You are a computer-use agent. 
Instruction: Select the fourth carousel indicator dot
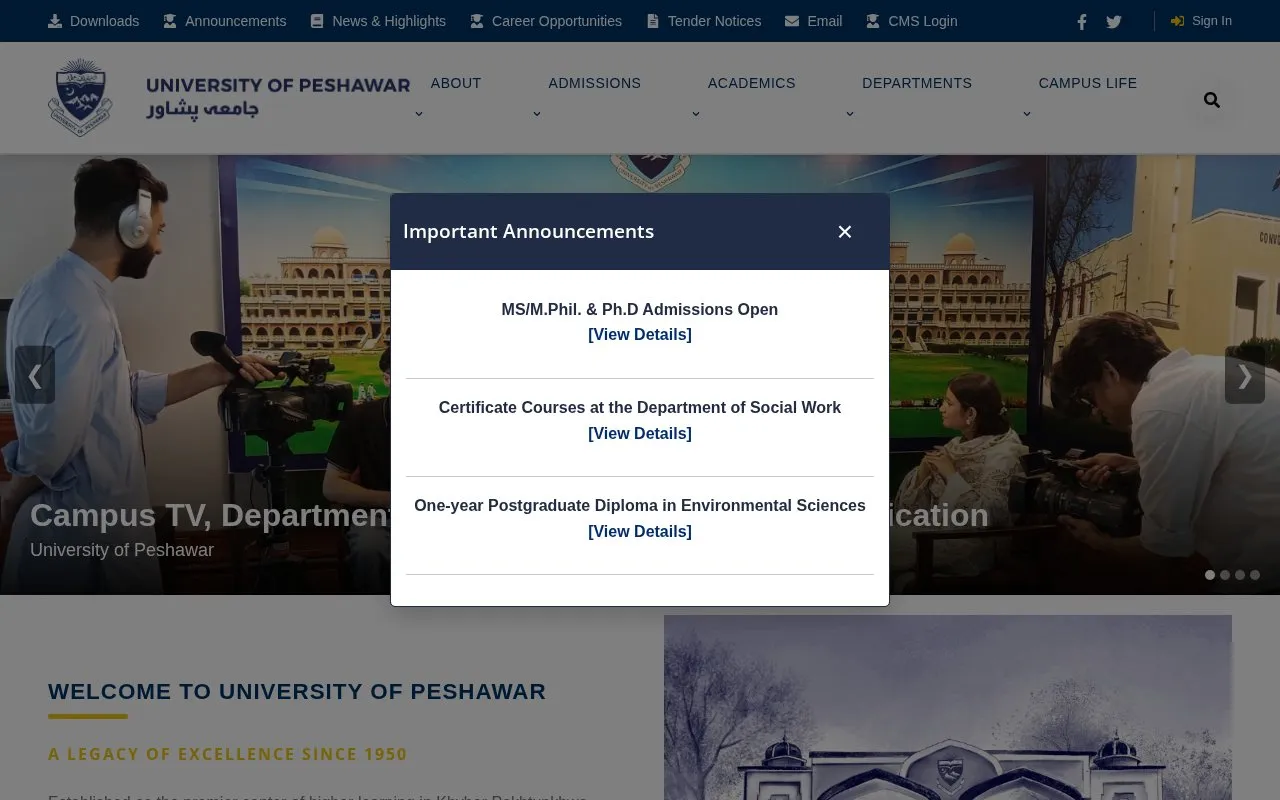[x=1255, y=575]
